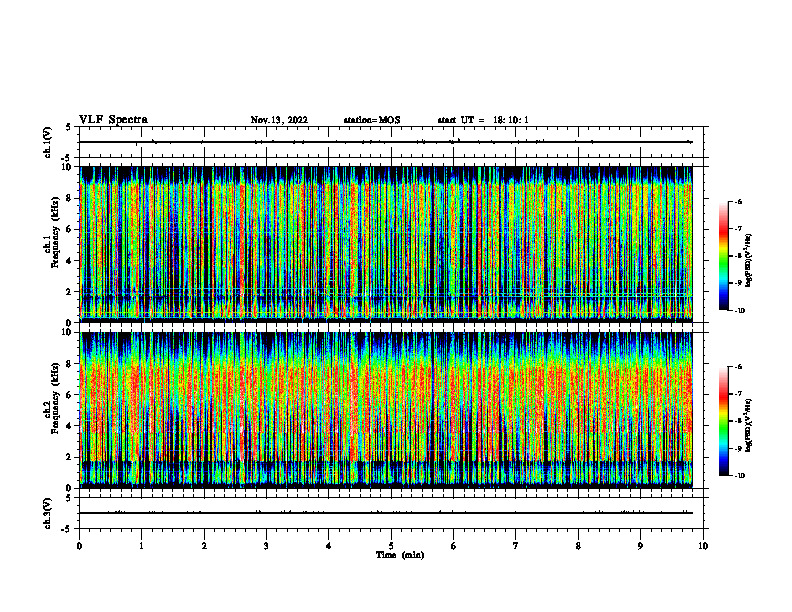The image size is (792, 612).
Task: Click tick label '2' on the time axis
Action: (204, 546)
